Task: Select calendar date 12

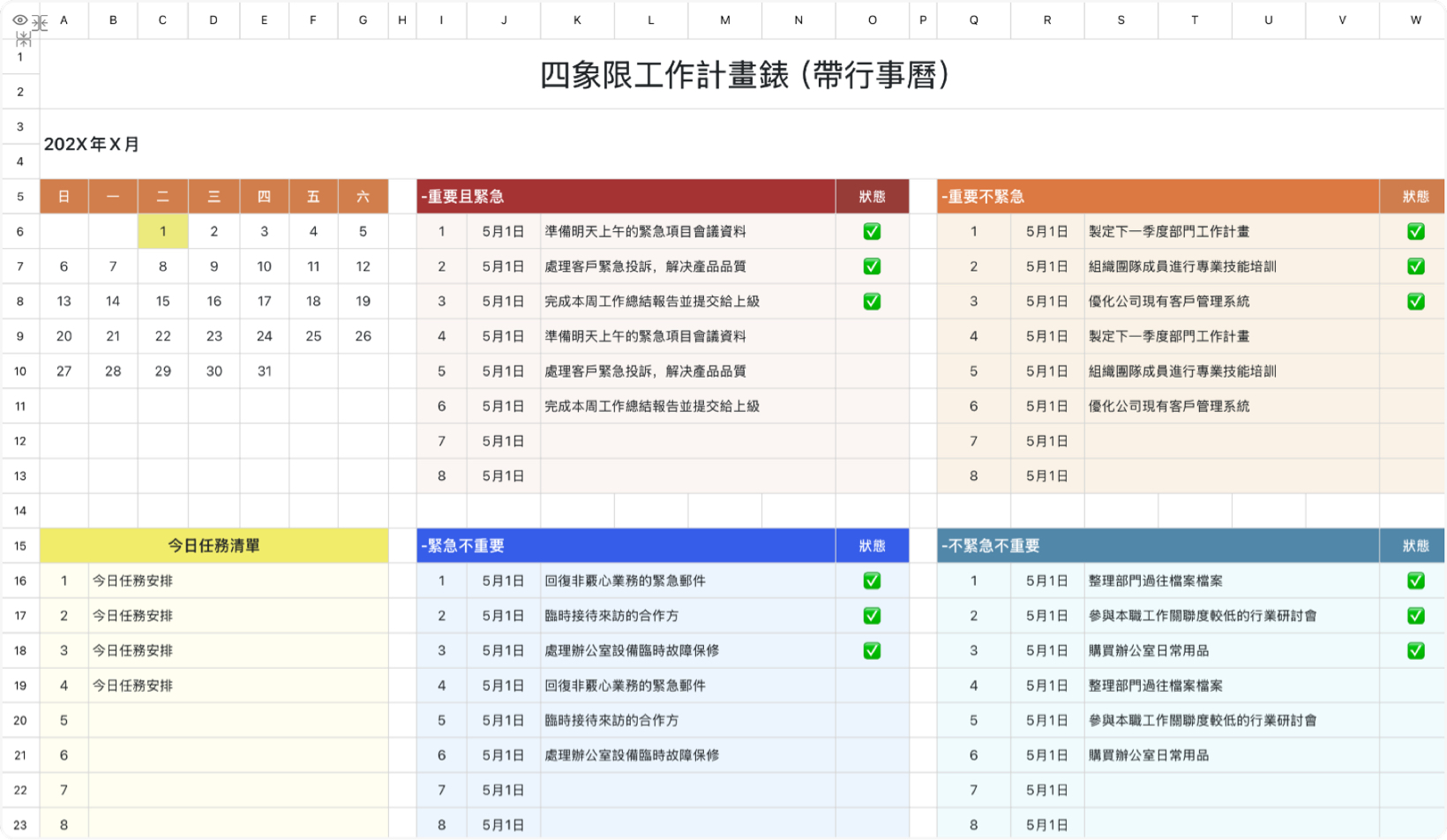Action: tap(363, 266)
